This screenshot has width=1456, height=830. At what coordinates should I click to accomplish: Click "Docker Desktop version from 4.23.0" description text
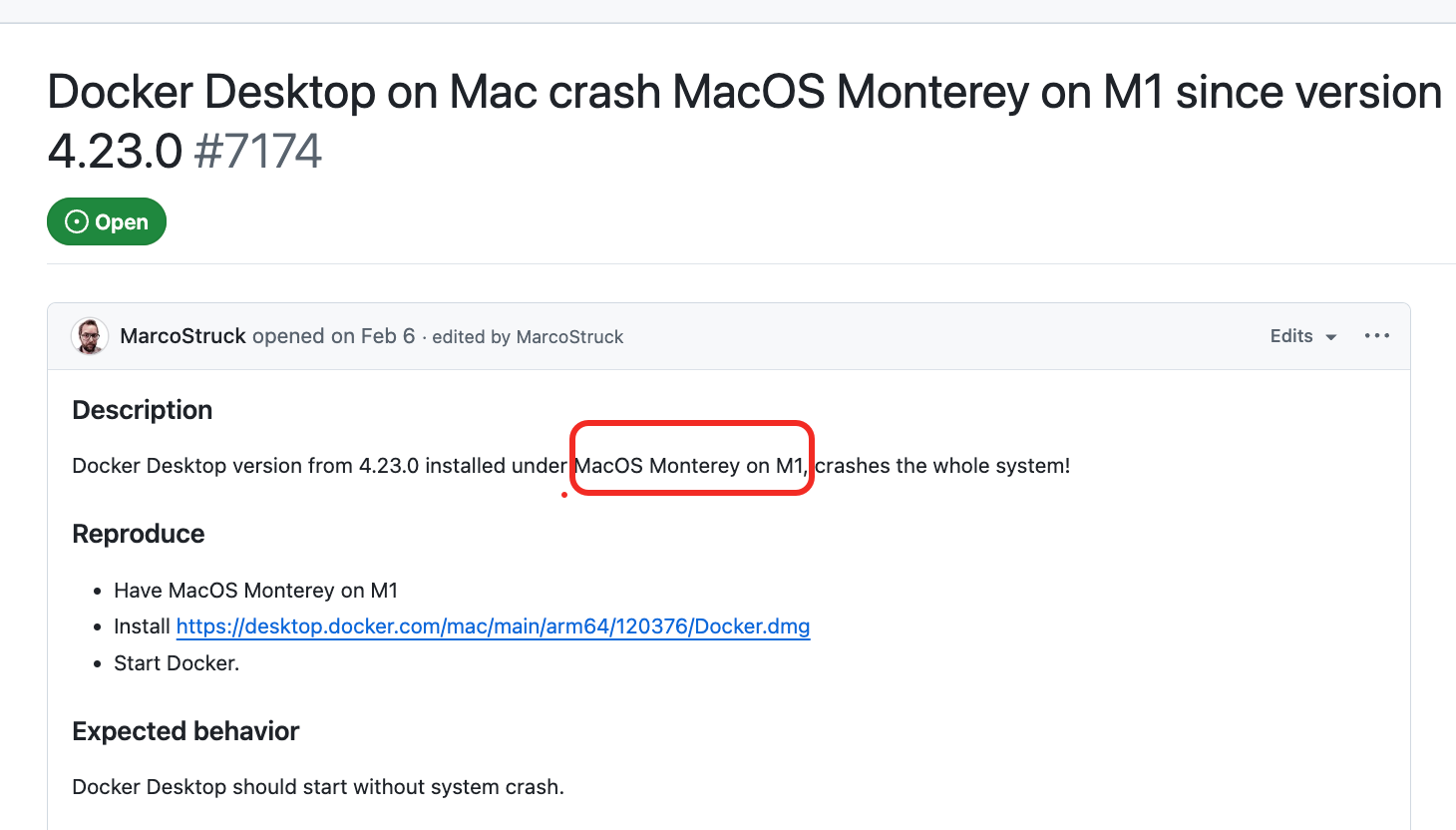tap(245, 466)
